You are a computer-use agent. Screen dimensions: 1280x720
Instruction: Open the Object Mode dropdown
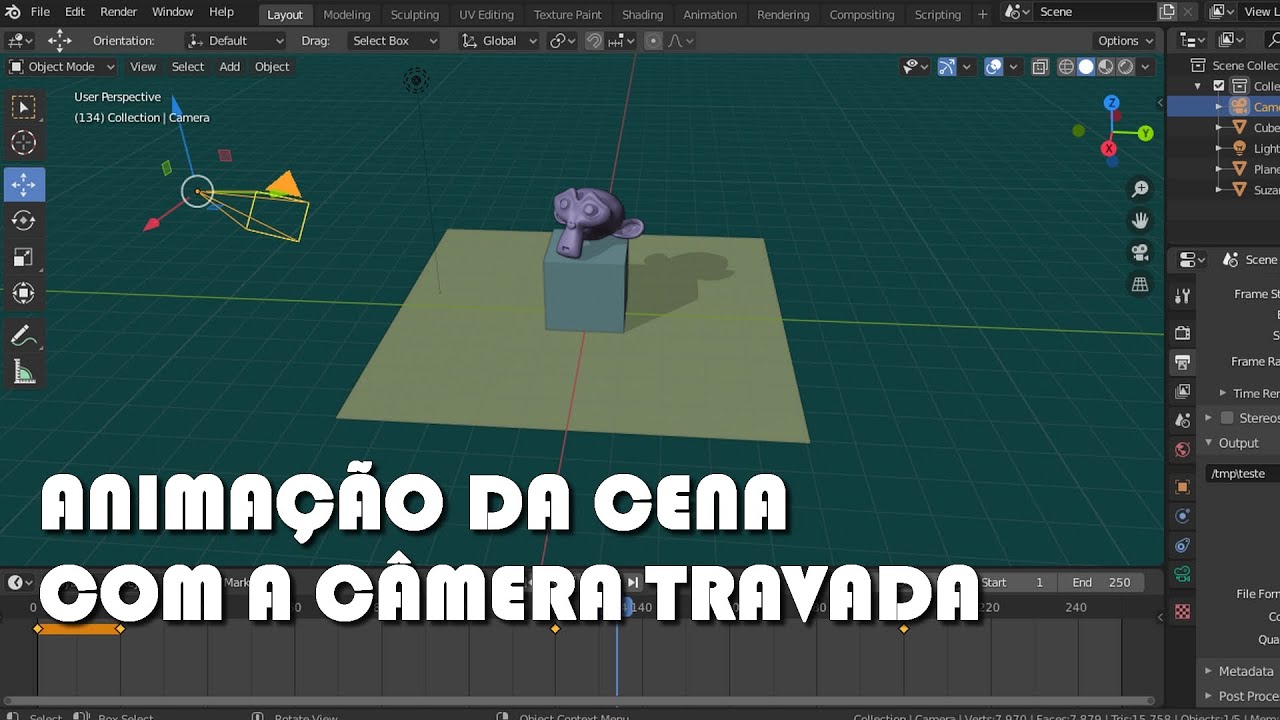[x=62, y=67]
